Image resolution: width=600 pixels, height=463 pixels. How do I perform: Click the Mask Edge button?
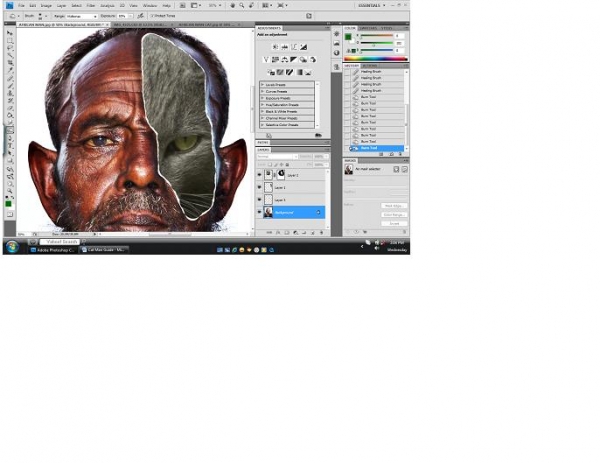pyautogui.click(x=394, y=206)
